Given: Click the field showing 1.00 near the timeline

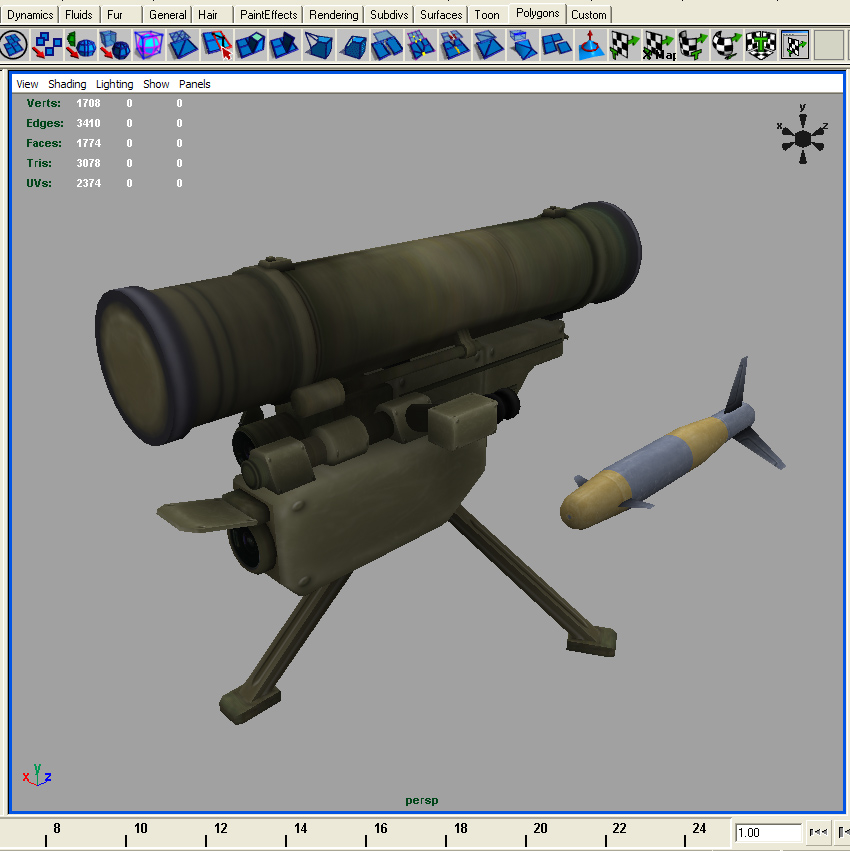Looking at the screenshot, I should (768, 833).
